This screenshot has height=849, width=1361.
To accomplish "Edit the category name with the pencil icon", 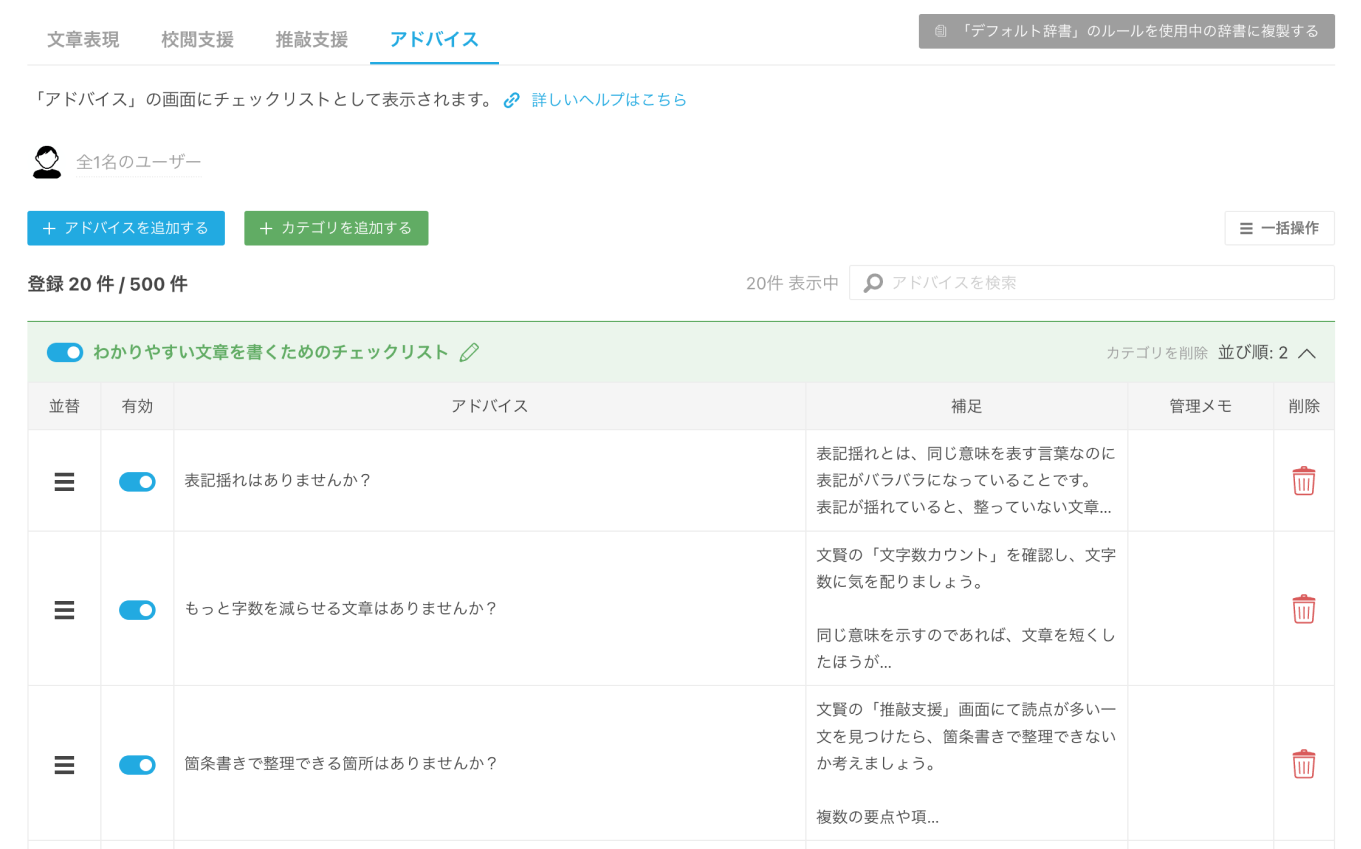I will click(x=469, y=352).
